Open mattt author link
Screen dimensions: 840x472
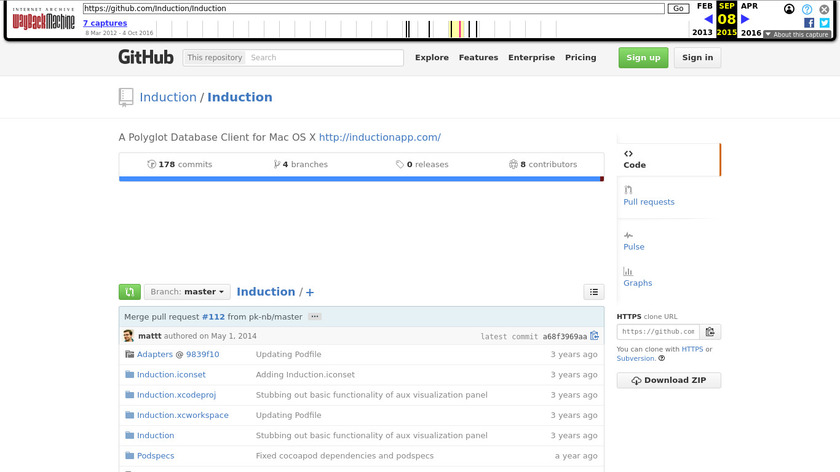point(149,336)
